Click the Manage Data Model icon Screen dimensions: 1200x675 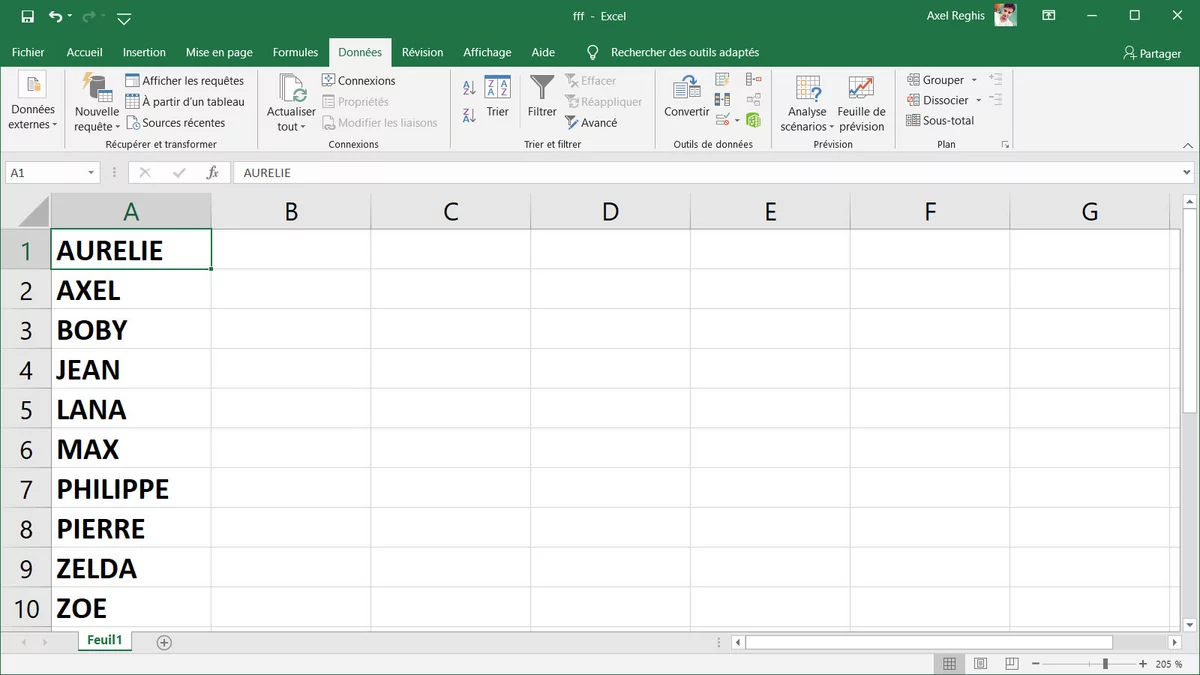[753, 121]
